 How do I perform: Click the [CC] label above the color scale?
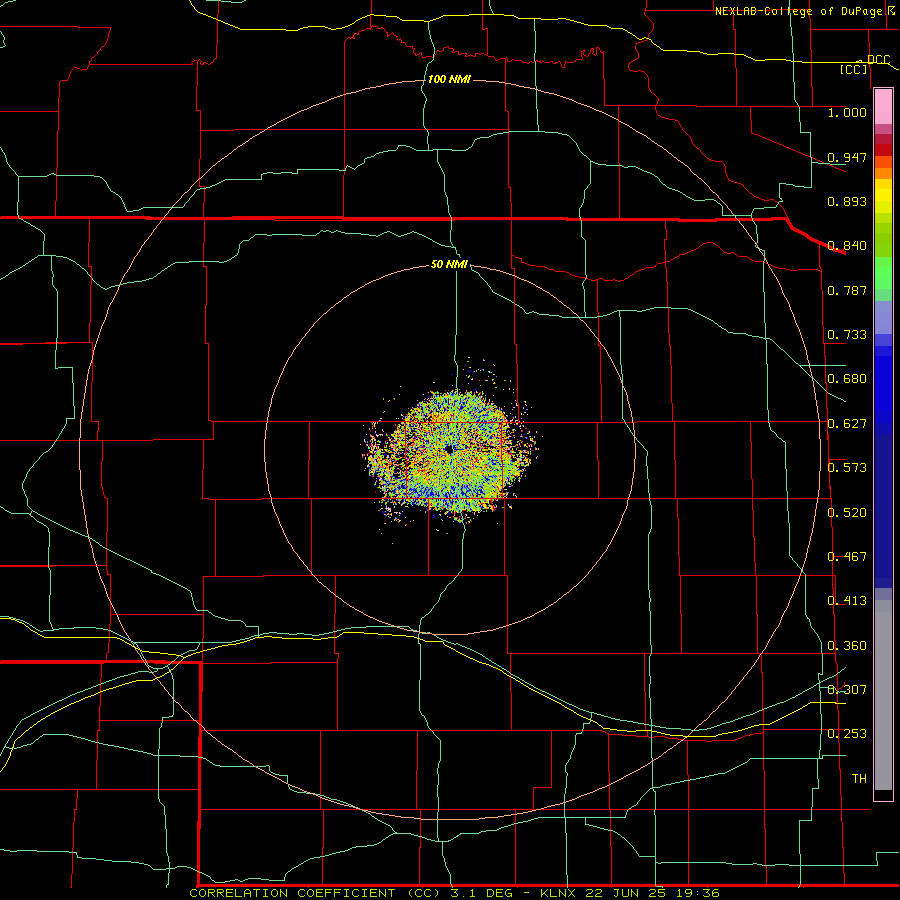pos(854,69)
